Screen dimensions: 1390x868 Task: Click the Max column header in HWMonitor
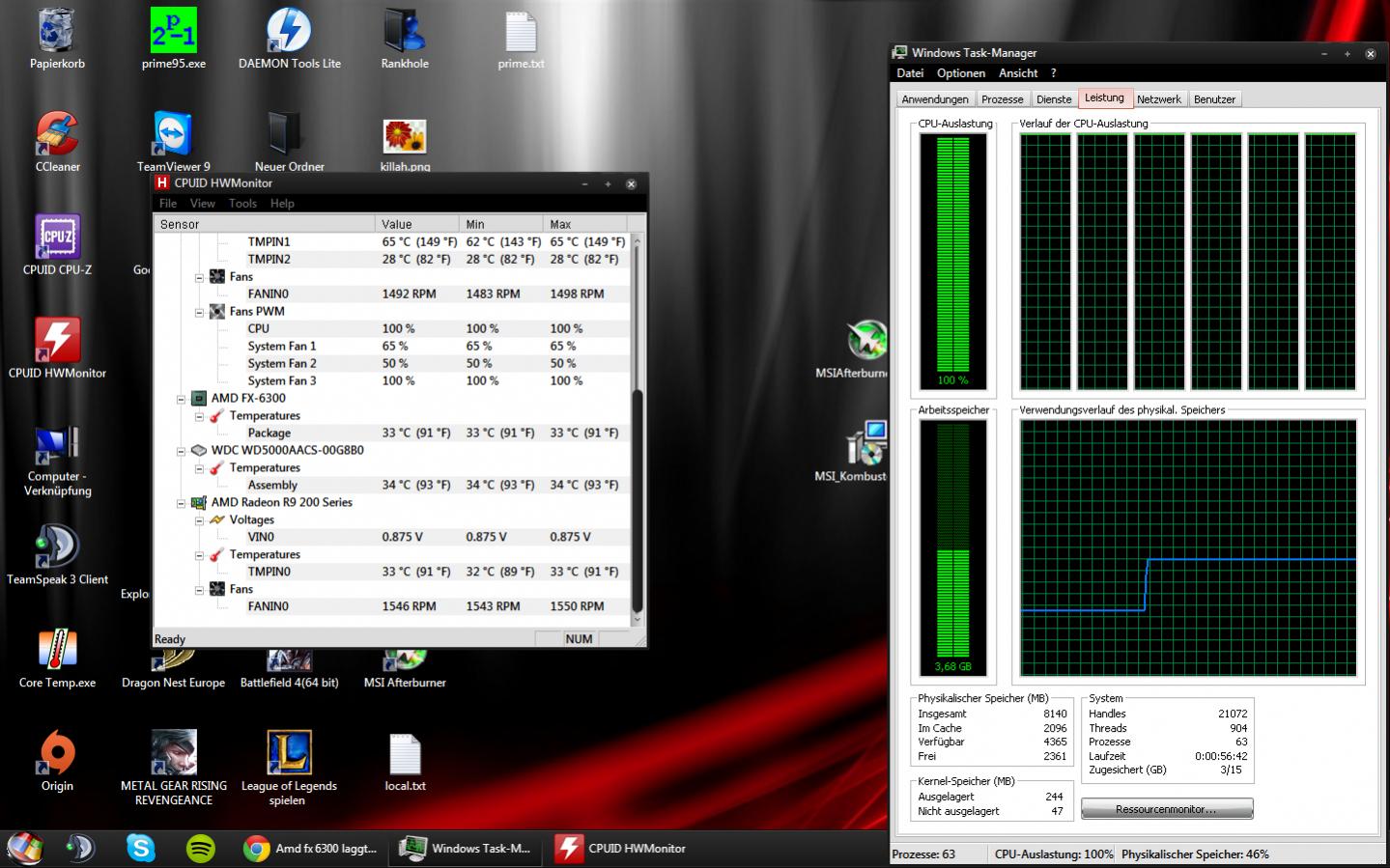click(587, 224)
